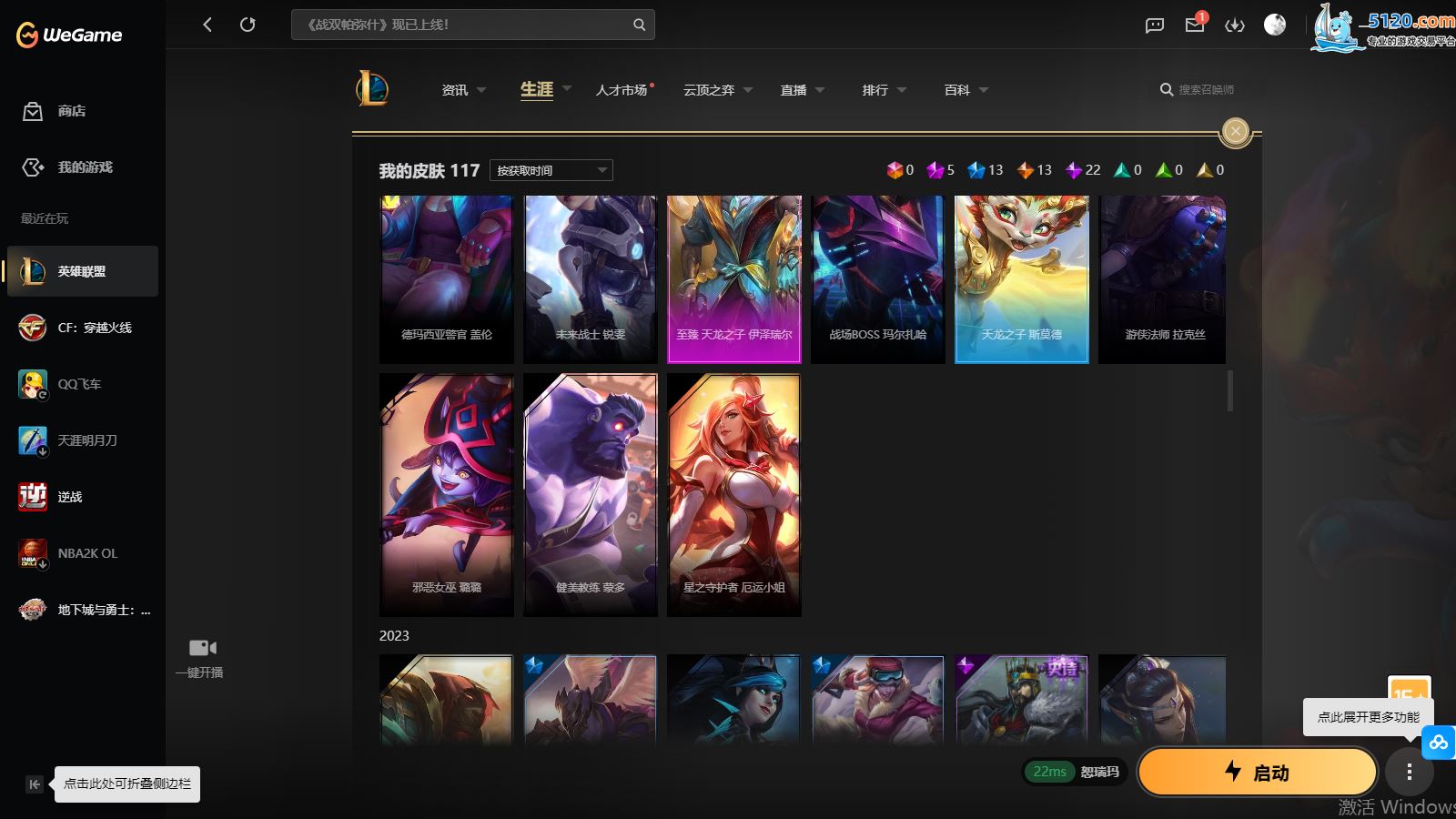Select the 德玛西亚警官 盖伦 skin card
1456x819 pixels.
tap(447, 279)
